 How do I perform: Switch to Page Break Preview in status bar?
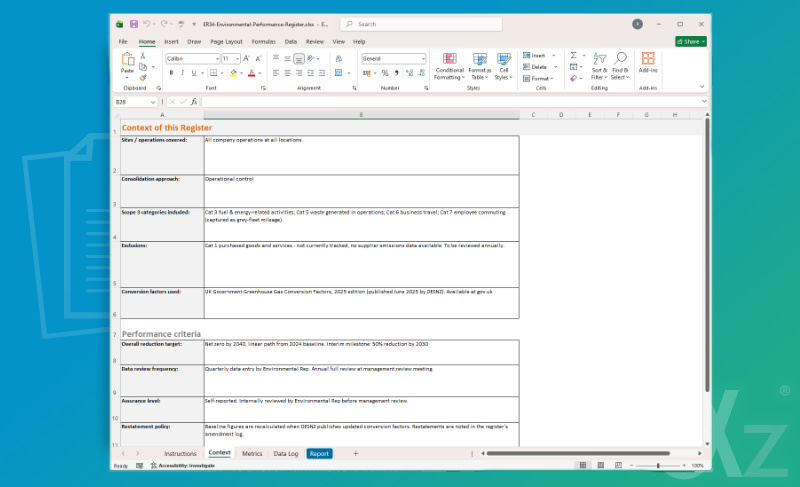[x=618, y=465]
